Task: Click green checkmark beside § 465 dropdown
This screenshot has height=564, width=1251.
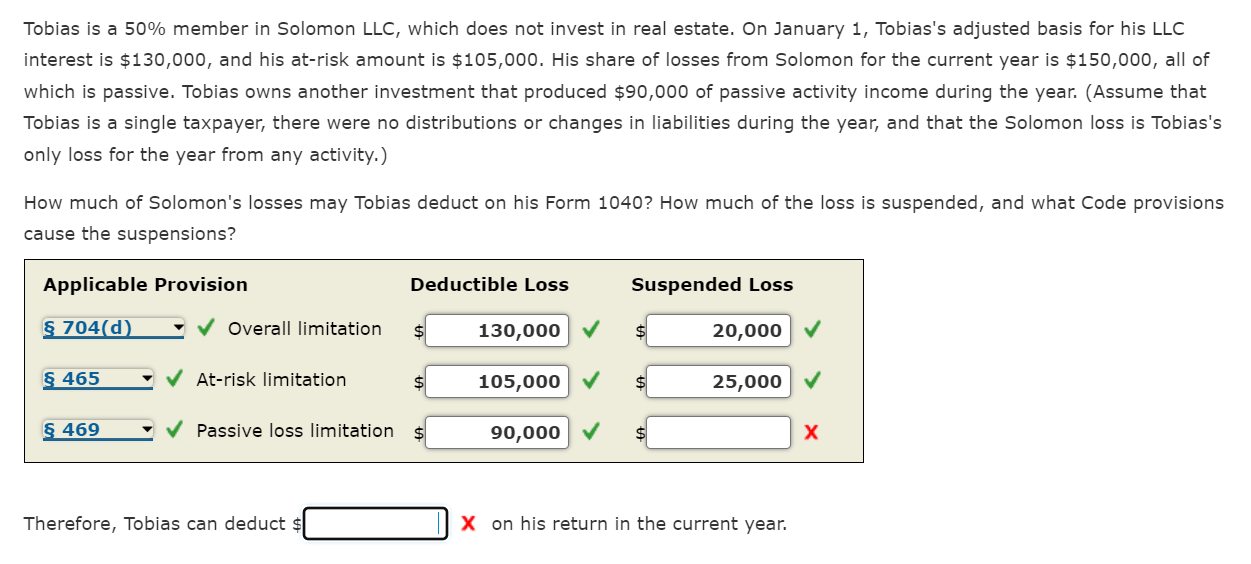Action: coord(175,379)
